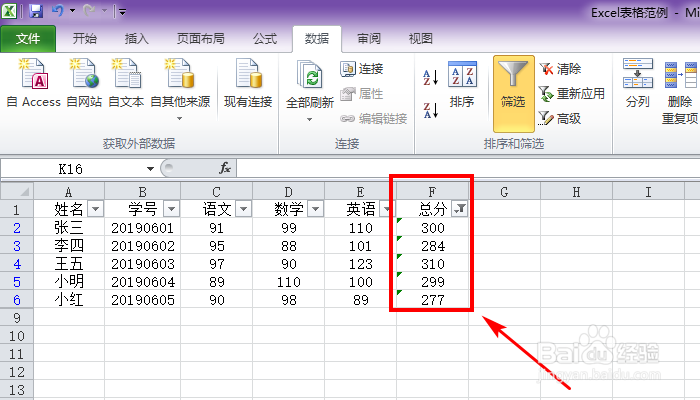Select the cell containing 小红
Image resolution: width=700 pixels, height=400 pixels.
click(69, 300)
